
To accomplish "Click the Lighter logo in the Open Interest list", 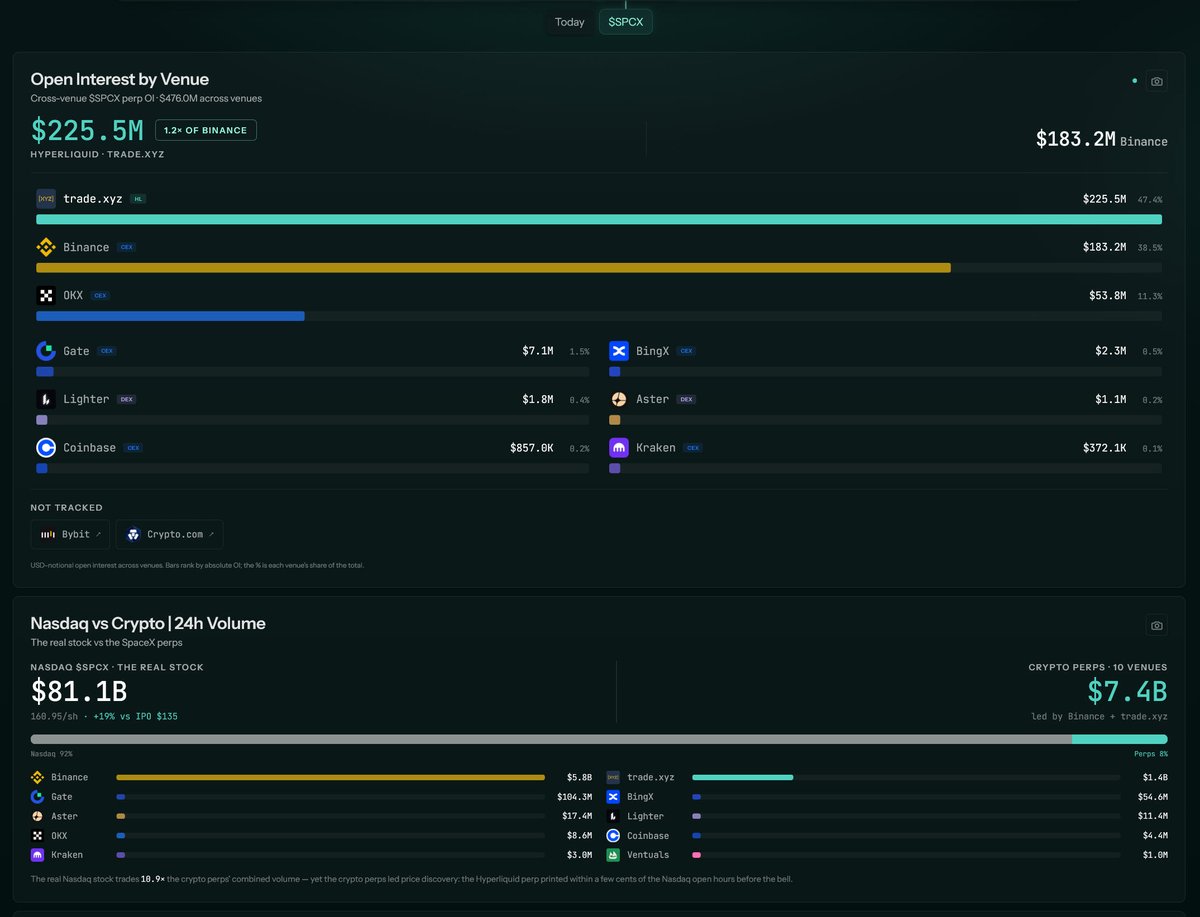I will pos(46,399).
